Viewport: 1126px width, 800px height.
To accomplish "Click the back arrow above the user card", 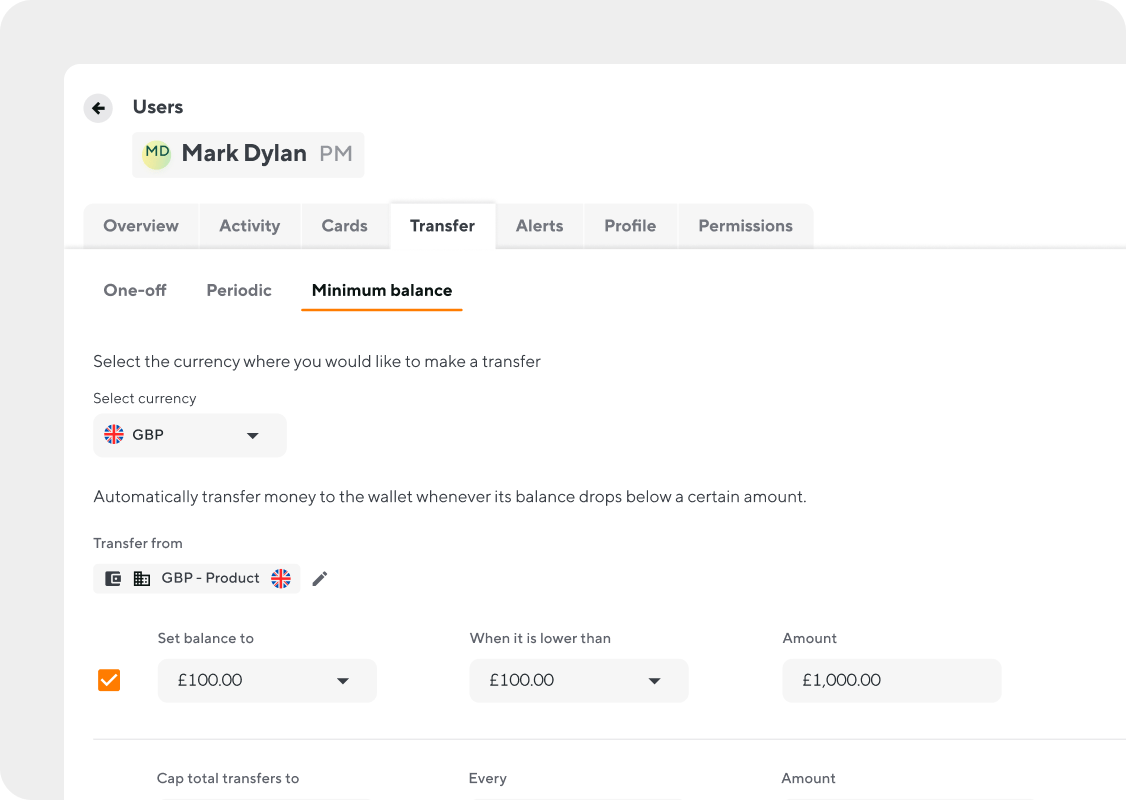I will click(98, 108).
